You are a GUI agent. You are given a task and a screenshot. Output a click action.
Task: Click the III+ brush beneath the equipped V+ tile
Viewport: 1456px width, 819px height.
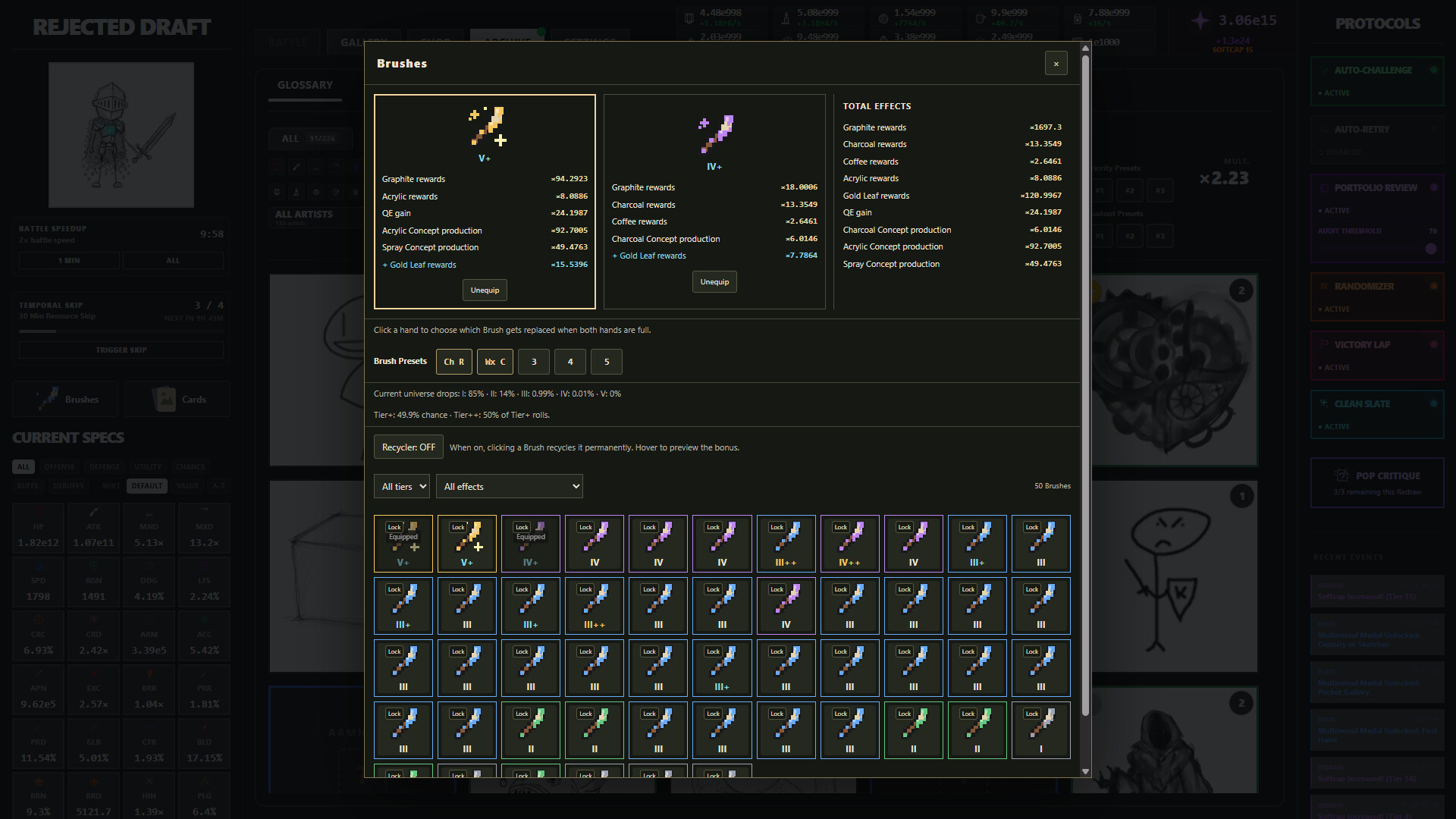pos(403,606)
